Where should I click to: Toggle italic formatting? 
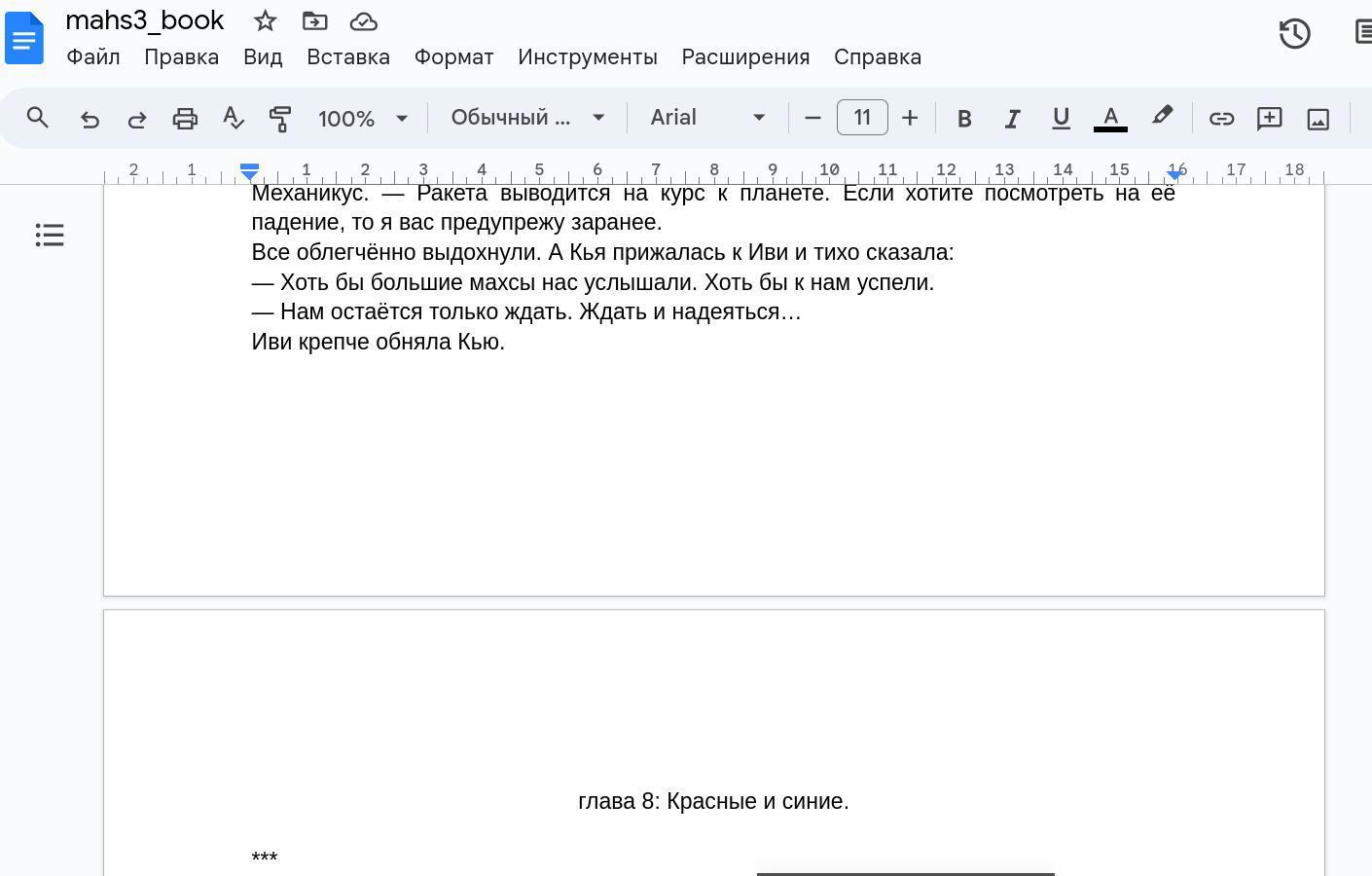1012,119
